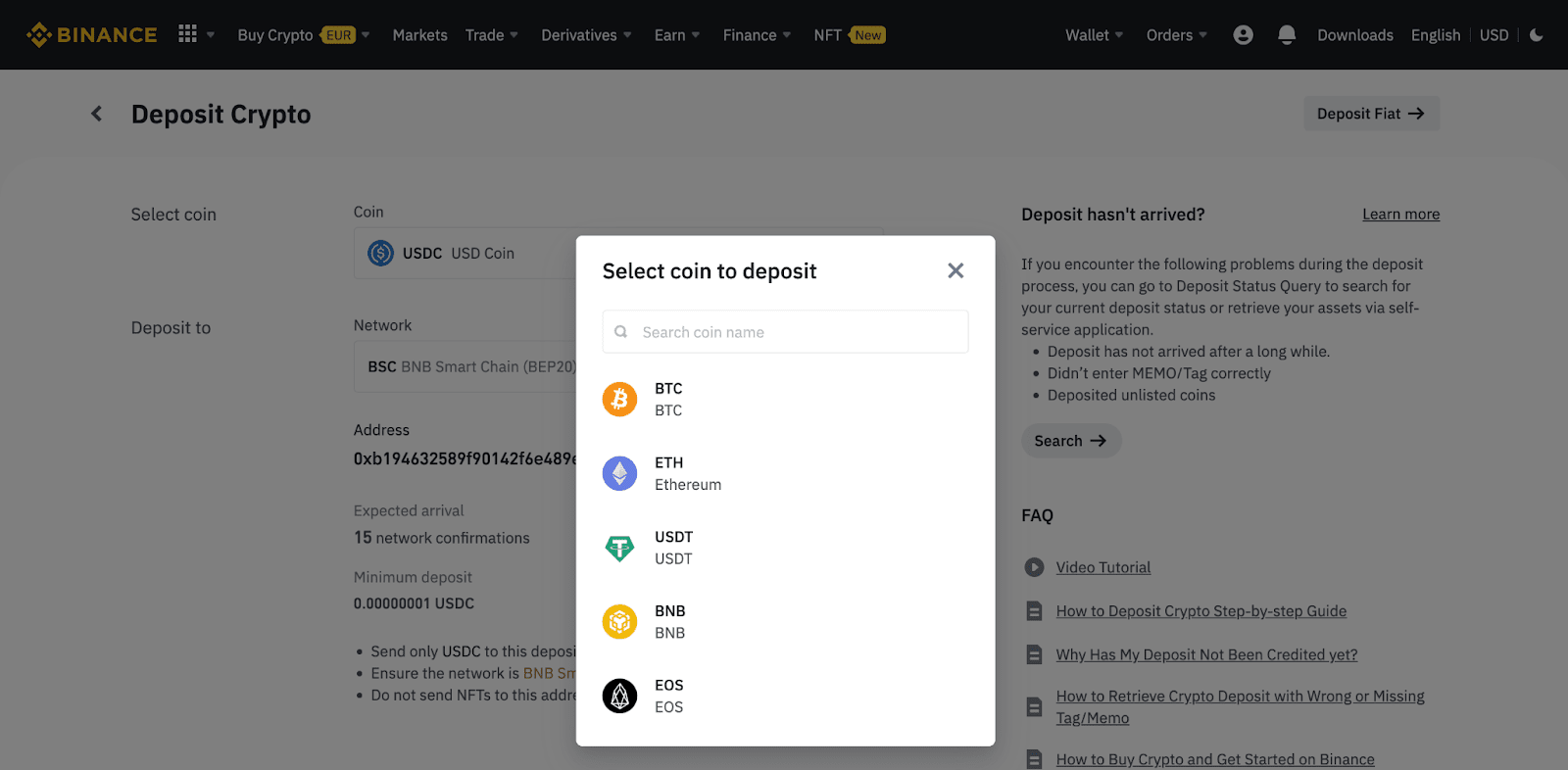The height and width of the screenshot is (770, 1568).
Task: Expand the Trade menu dropdown
Action: (492, 35)
